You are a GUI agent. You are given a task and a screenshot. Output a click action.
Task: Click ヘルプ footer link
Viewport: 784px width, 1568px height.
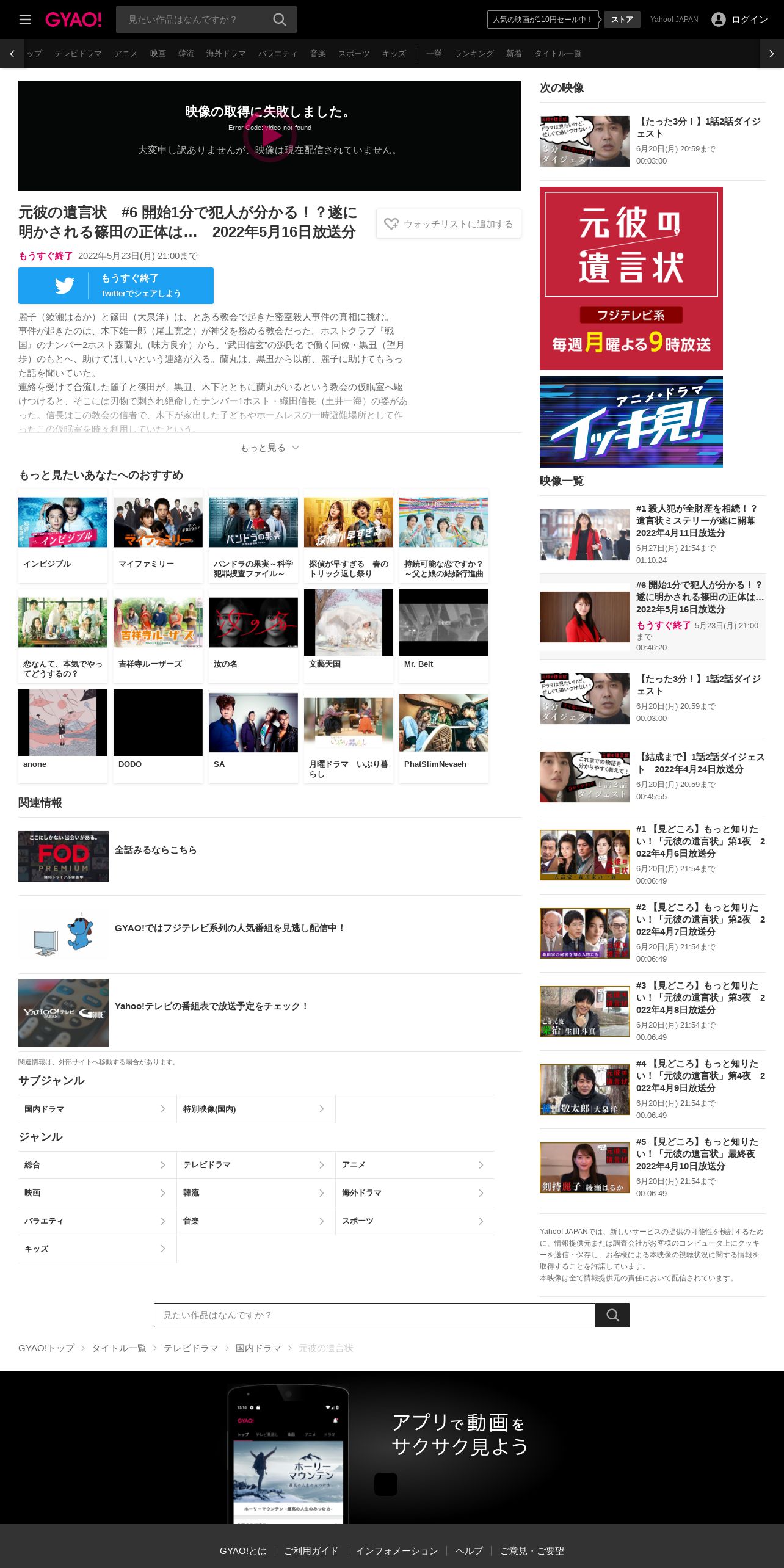(x=469, y=1550)
